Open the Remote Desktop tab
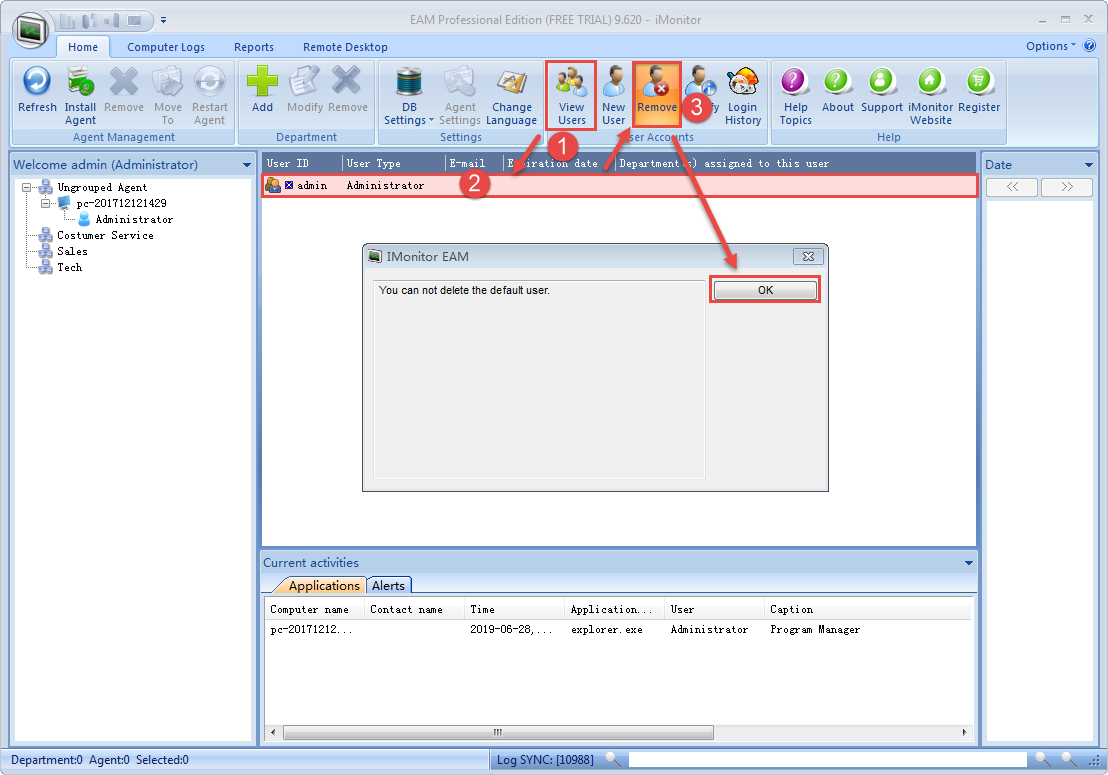Image resolution: width=1108 pixels, height=775 pixels. (x=345, y=47)
